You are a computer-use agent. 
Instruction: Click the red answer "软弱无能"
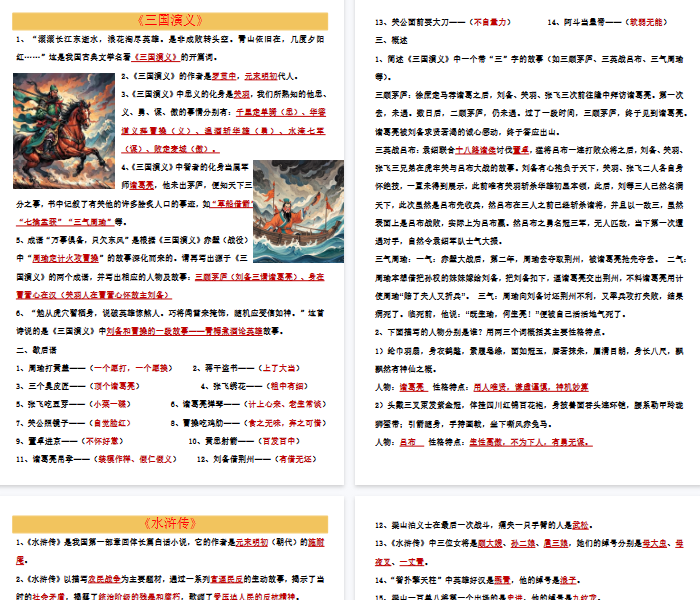tap(655, 20)
